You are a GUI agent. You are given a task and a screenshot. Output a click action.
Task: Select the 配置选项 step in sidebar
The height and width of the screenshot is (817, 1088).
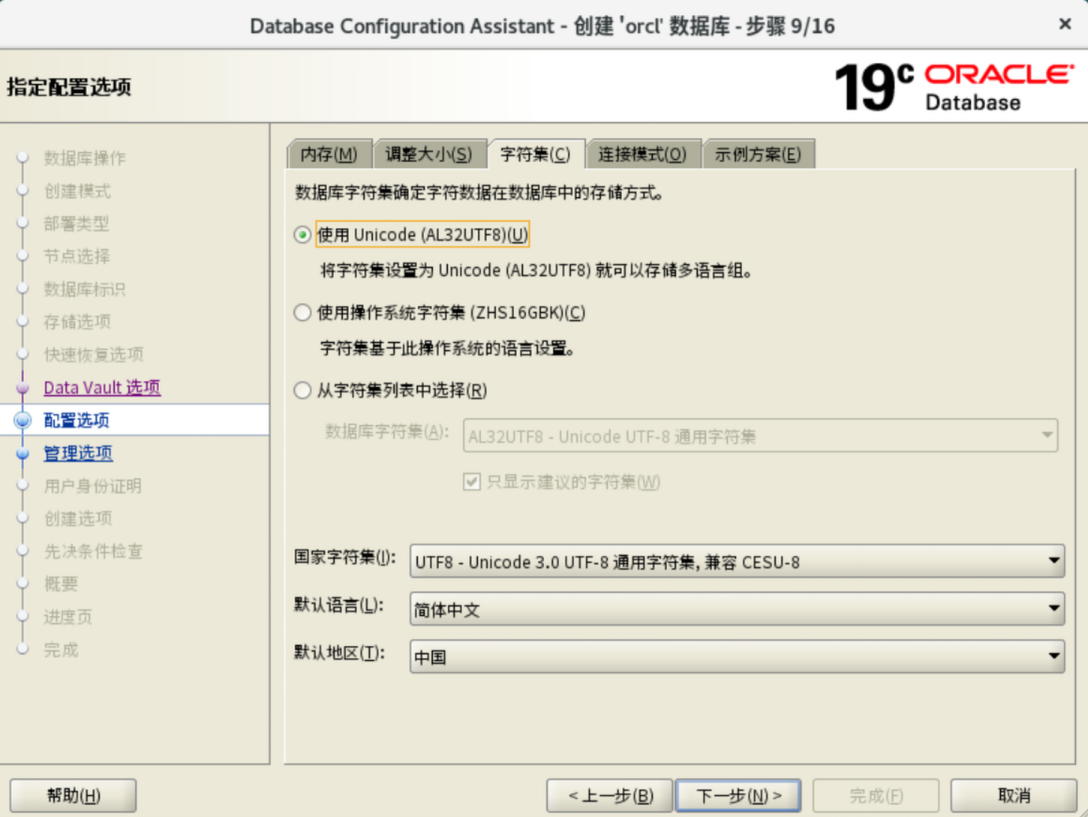77,421
